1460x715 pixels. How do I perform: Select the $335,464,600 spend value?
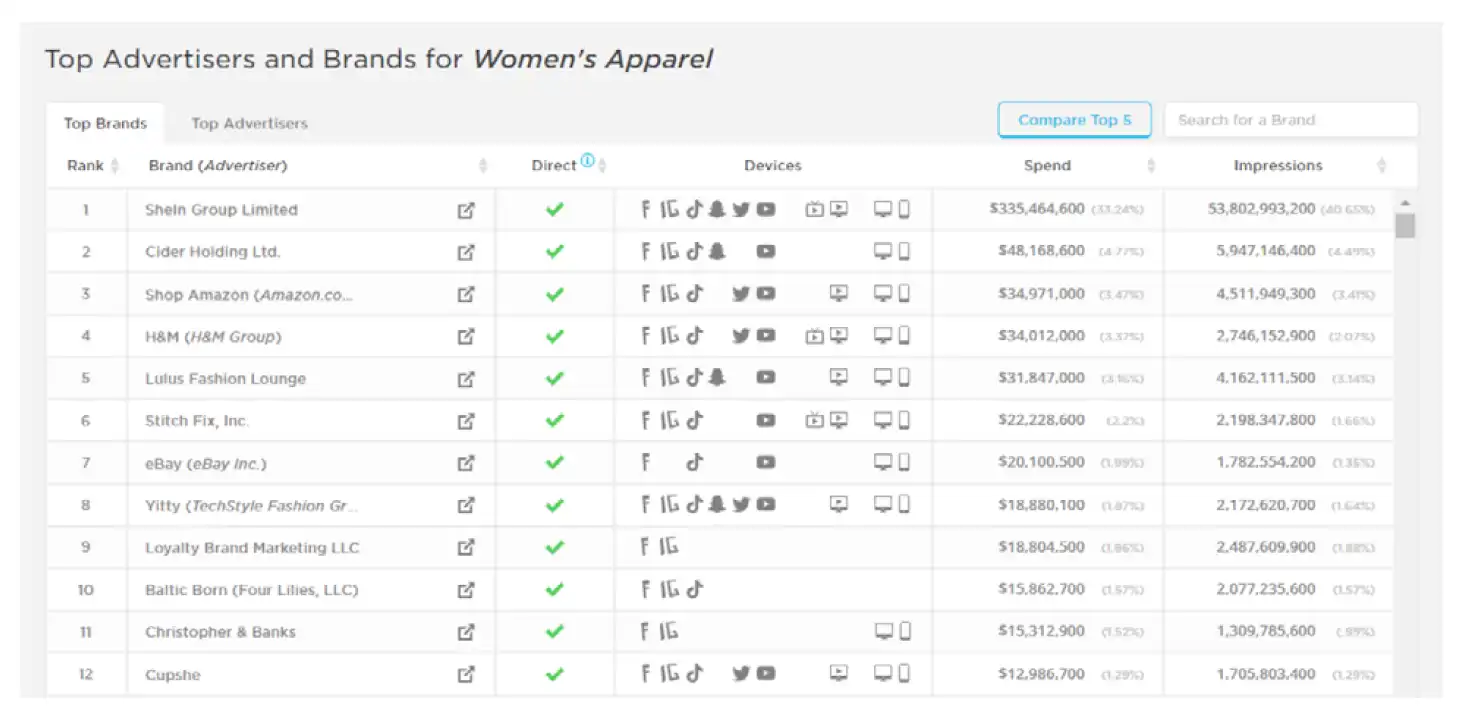point(1037,209)
